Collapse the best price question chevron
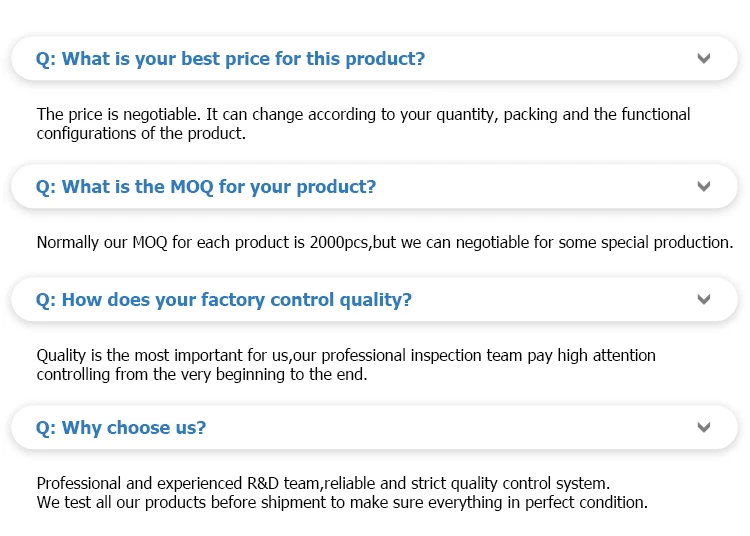 (704, 59)
